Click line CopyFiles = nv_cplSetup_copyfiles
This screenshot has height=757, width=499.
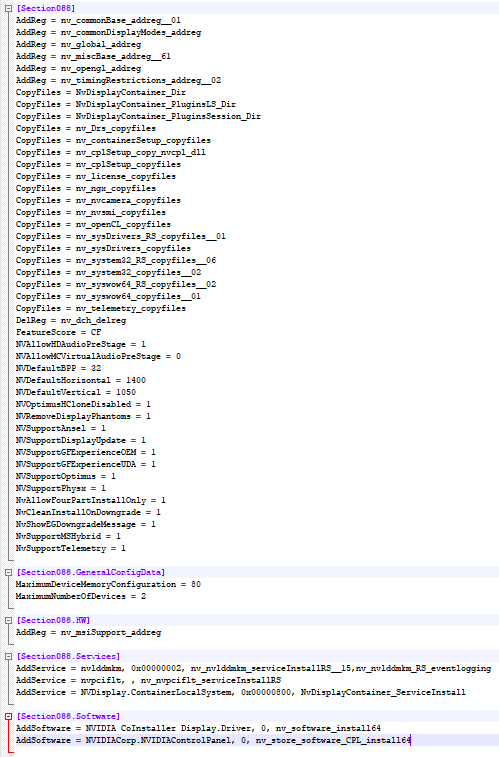tap(98, 164)
